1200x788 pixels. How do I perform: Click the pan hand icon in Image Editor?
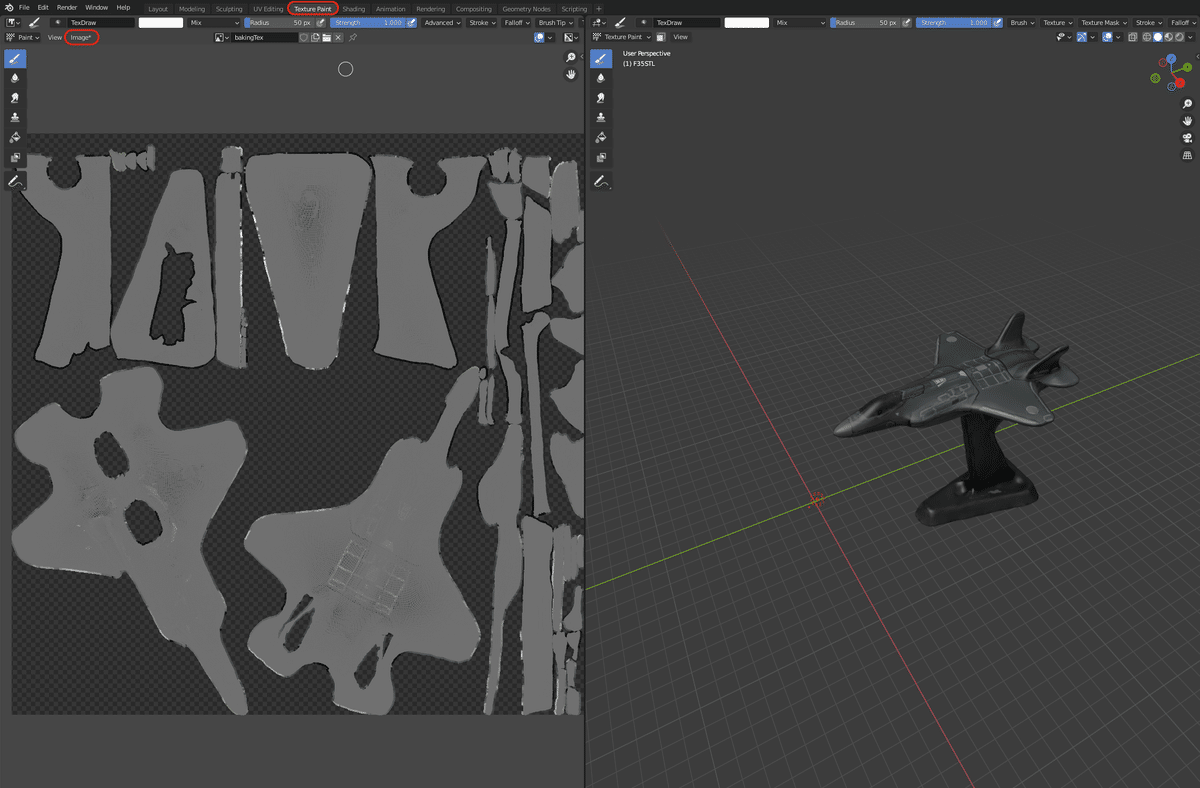point(571,74)
